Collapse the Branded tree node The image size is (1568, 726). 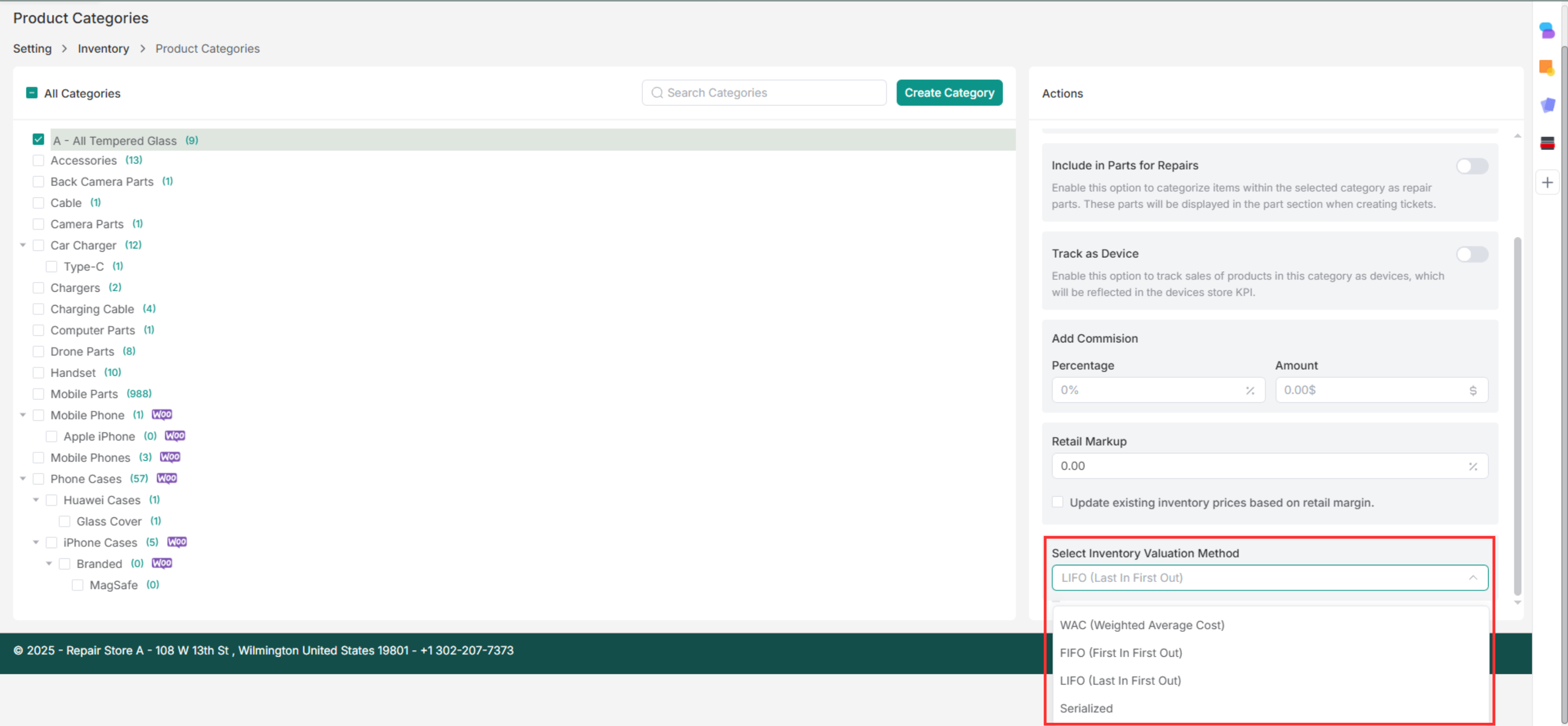pos(49,563)
